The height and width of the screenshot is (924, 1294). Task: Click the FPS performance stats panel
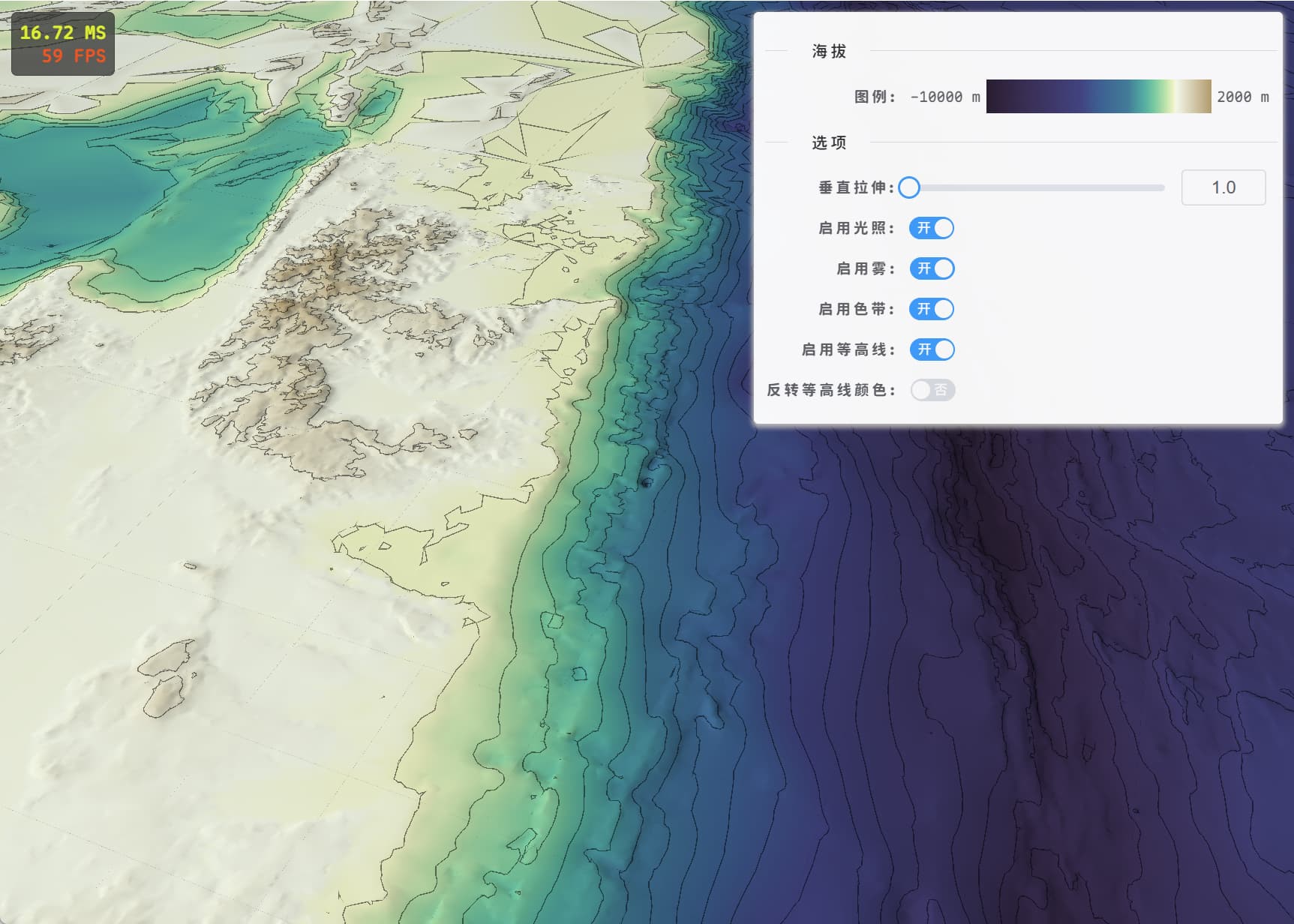pyautogui.click(x=63, y=43)
